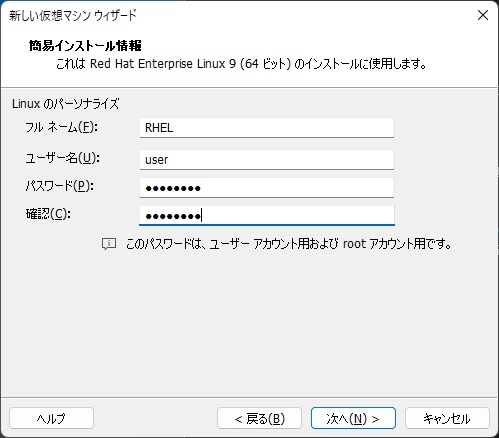Click the username field containing user
The width and height of the screenshot is (499, 438).
(267, 160)
